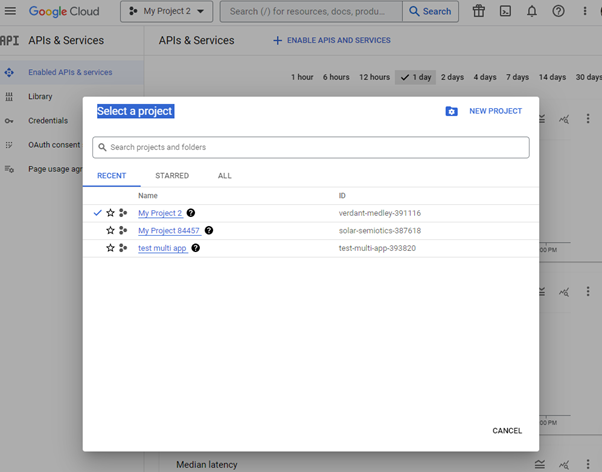Click CANCEL in the project dialog
This screenshot has height=472, width=602.
click(507, 431)
